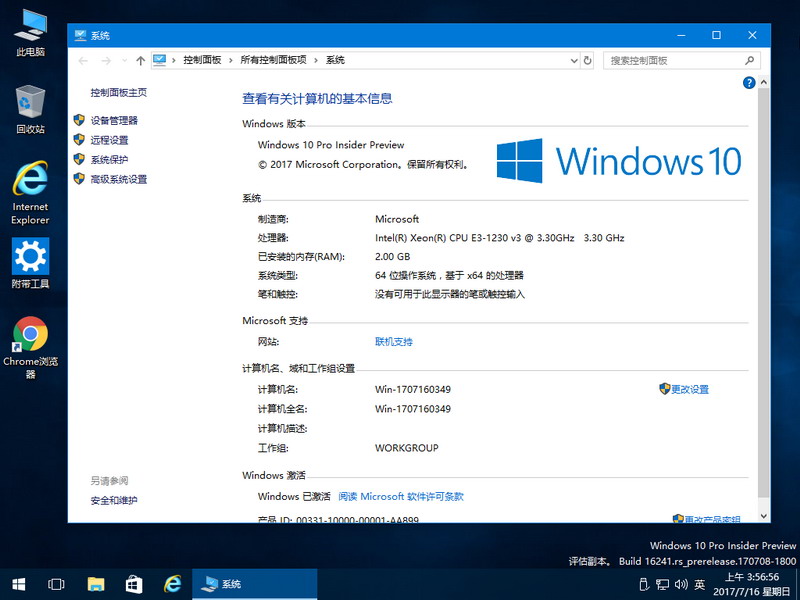Viewport: 800px width, 600px height.
Task: Select Internet Explorer desktop shortcut
Action: pos(31,193)
